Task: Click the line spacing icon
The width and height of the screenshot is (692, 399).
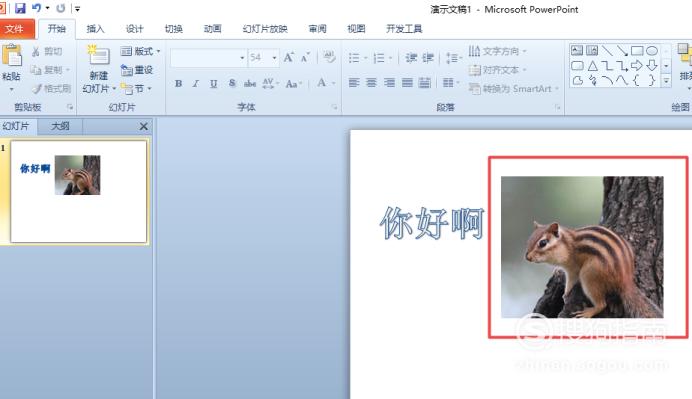Action: tap(452, 58)
